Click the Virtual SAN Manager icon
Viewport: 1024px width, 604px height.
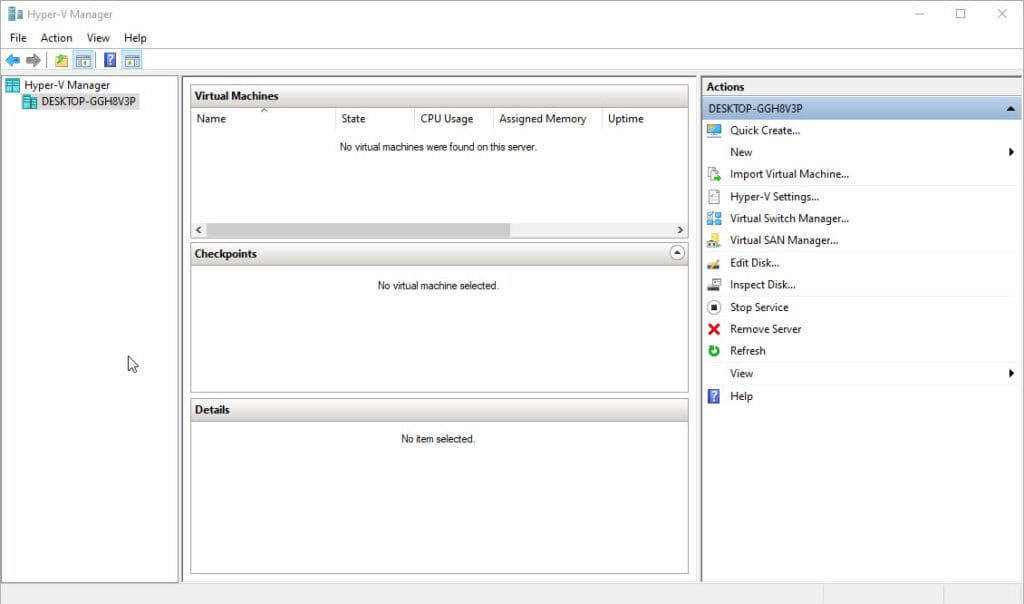point(714,240)
